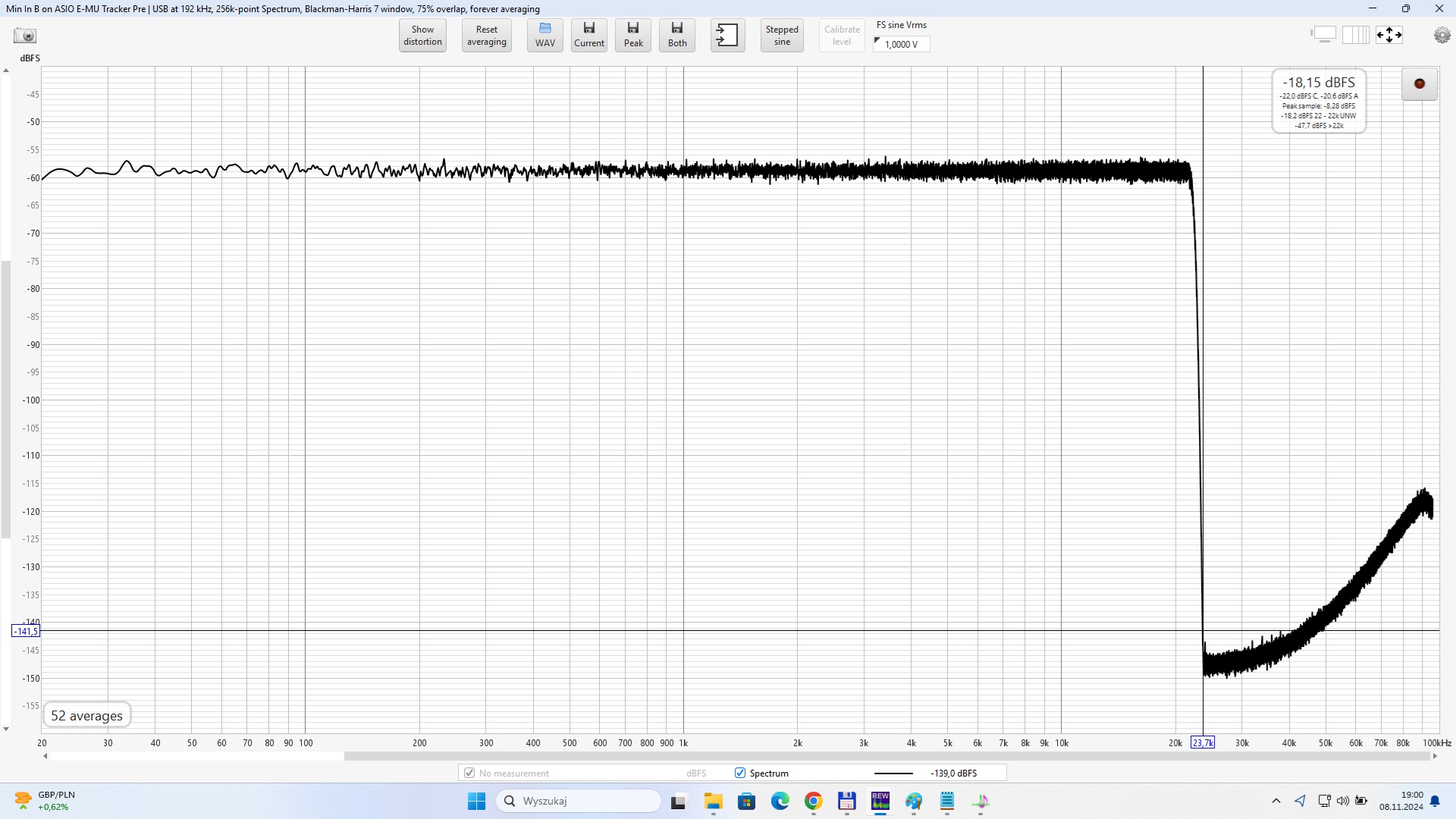This screenshot has width=1456, height=819.
Task: Click the -139,0 dBFS legend value
Action: tap(954, 773)
